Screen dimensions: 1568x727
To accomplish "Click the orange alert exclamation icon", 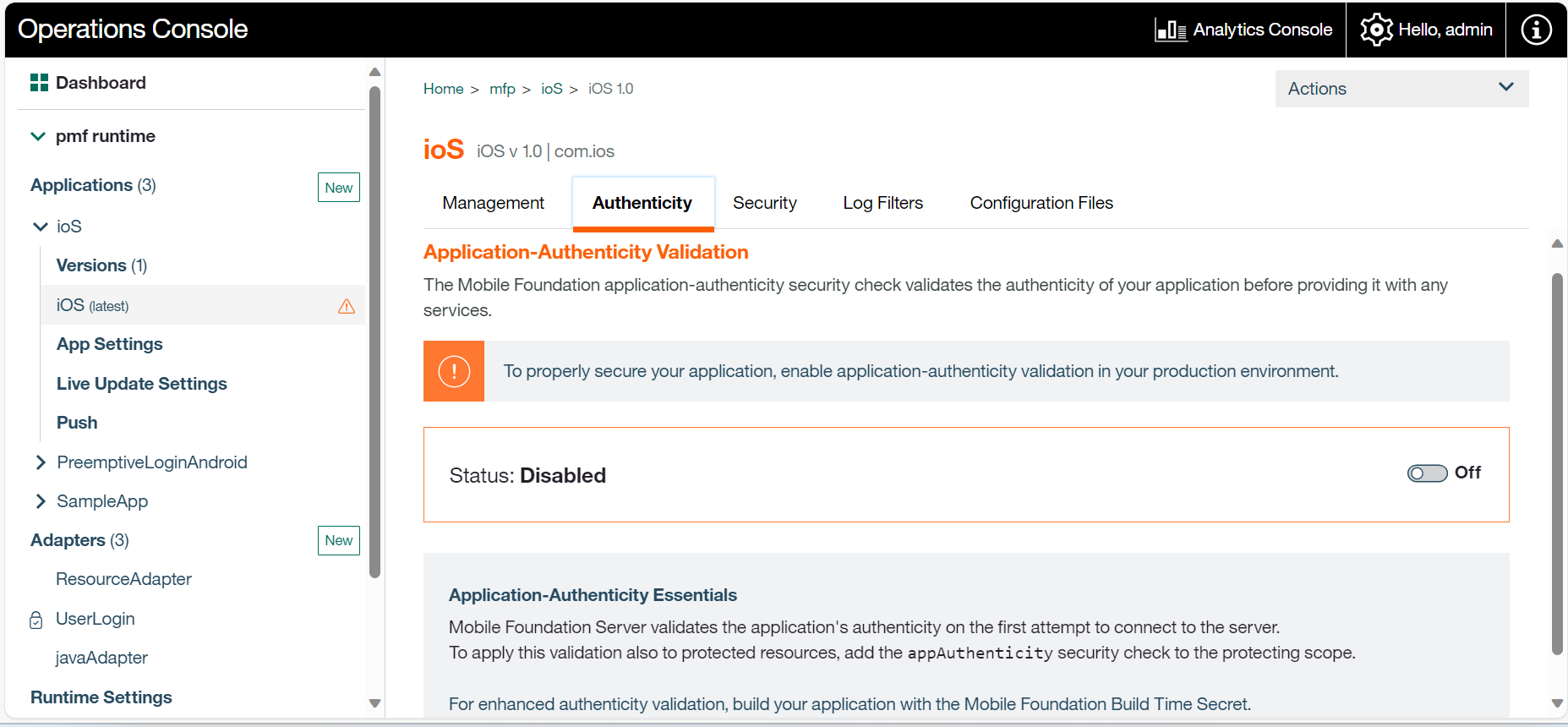I will pos(454,371).
